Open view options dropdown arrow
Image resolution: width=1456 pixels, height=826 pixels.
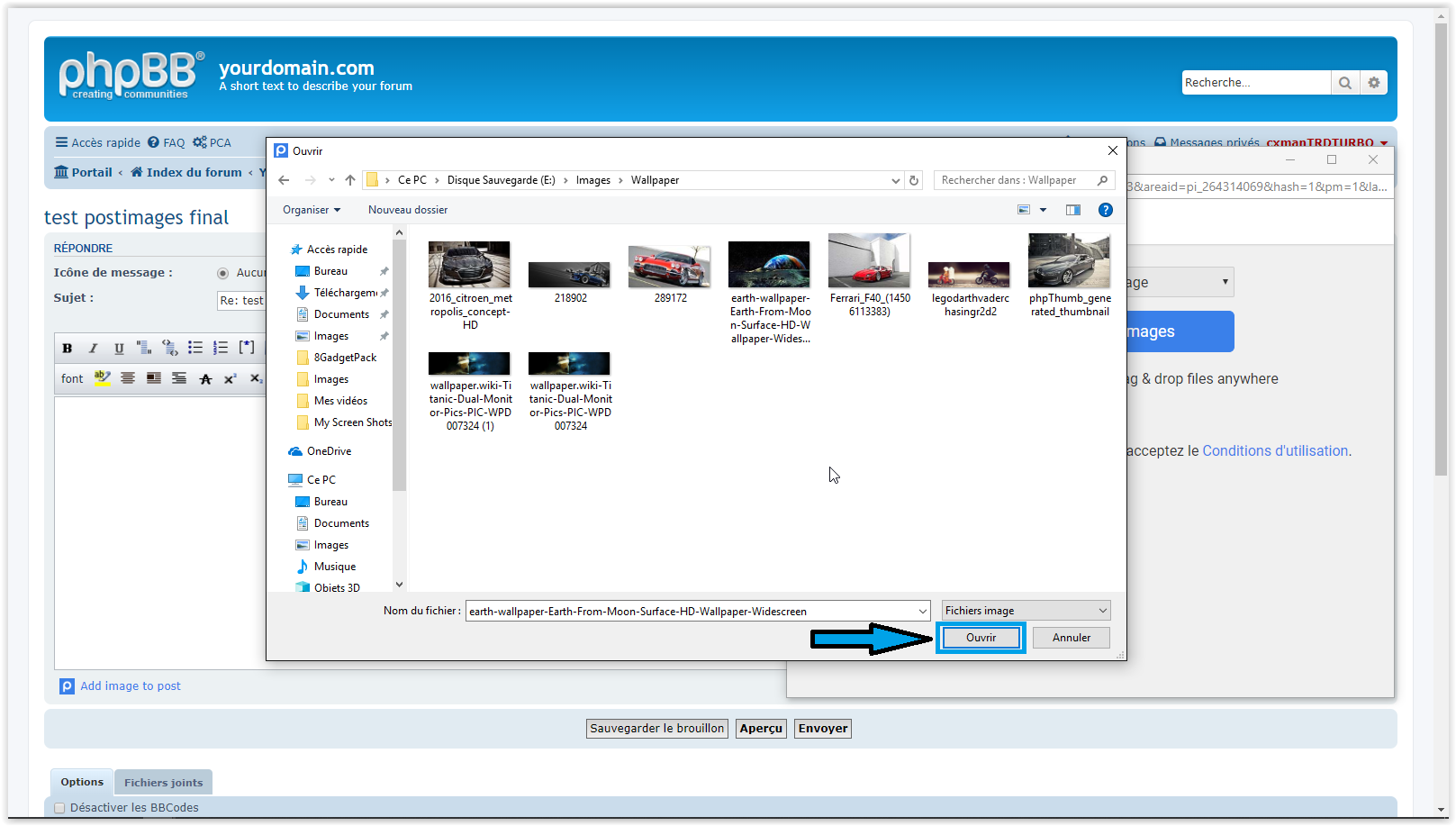click(1044, 210)
